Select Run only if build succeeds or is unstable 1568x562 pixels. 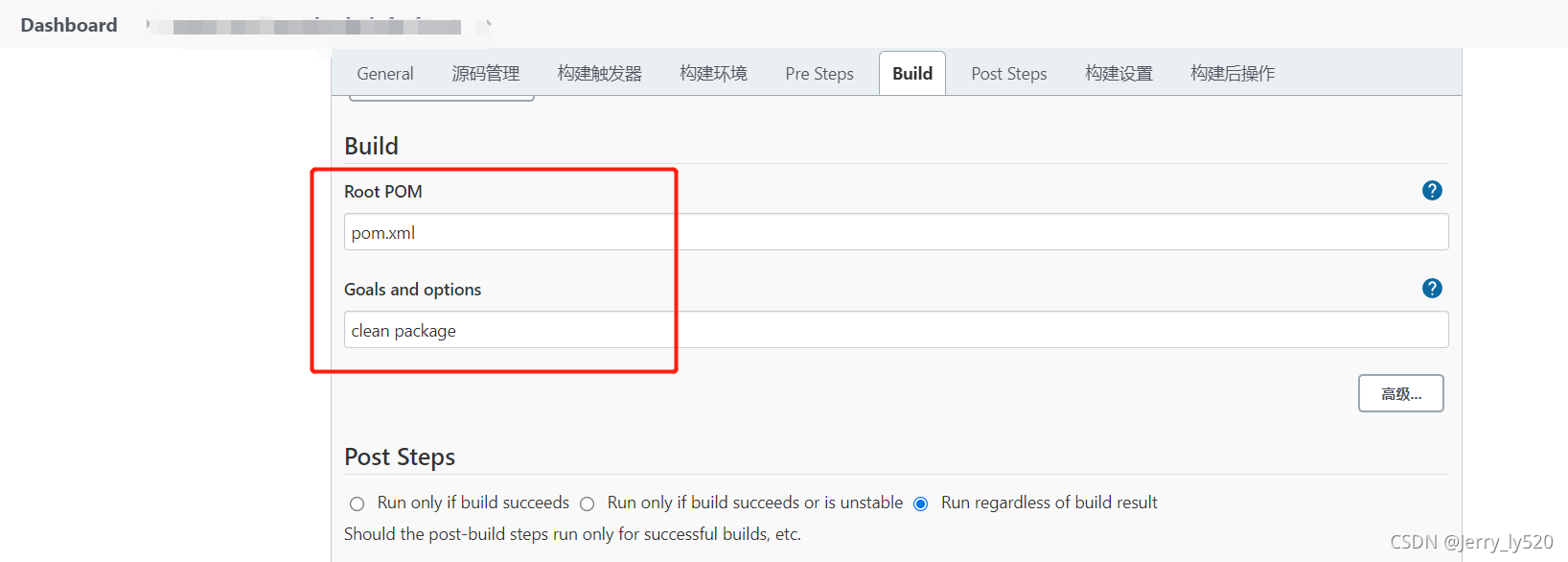(x=588, y=503)
